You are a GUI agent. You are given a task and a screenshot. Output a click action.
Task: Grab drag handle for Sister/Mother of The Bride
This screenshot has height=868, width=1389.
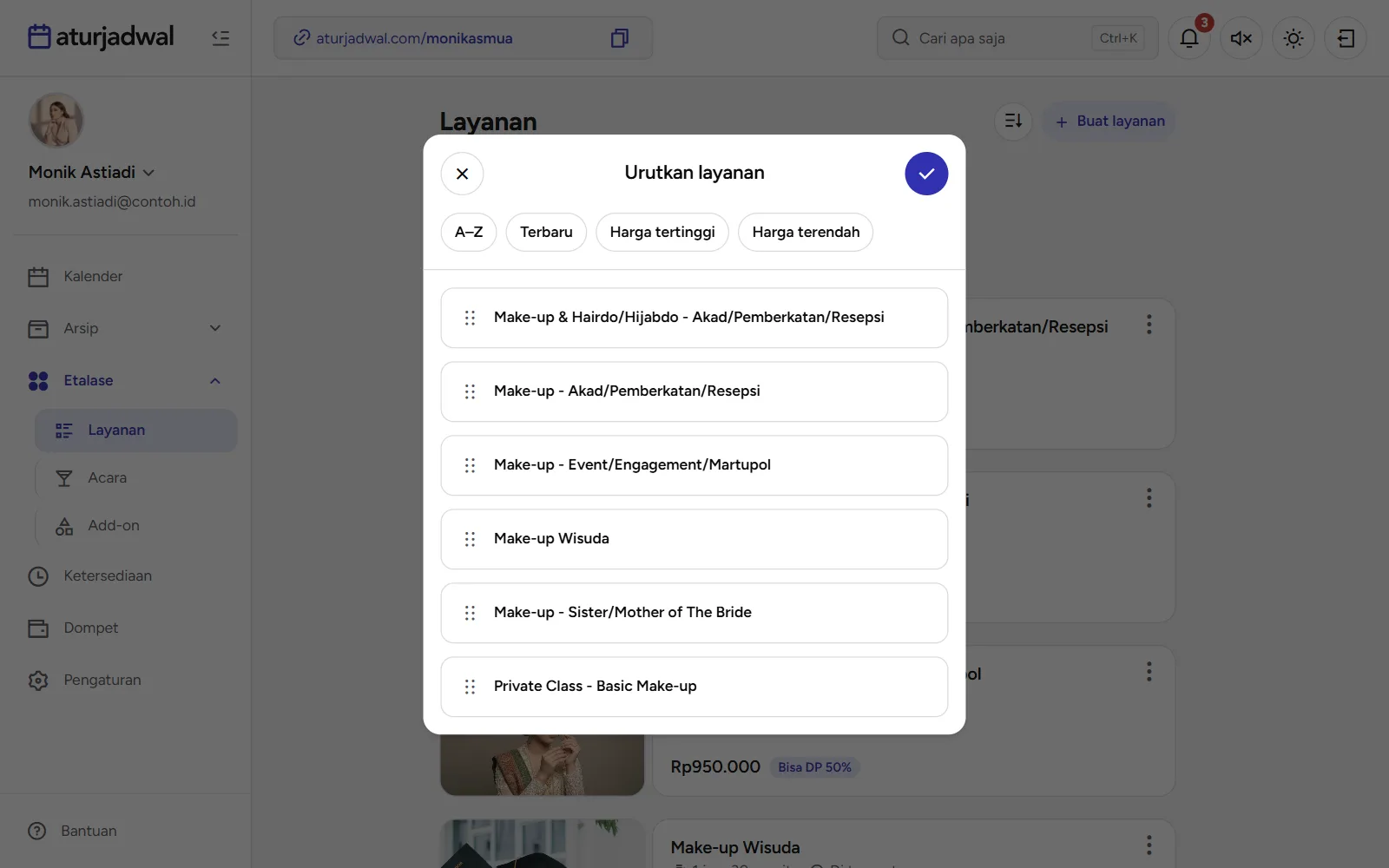click(470, 613)
